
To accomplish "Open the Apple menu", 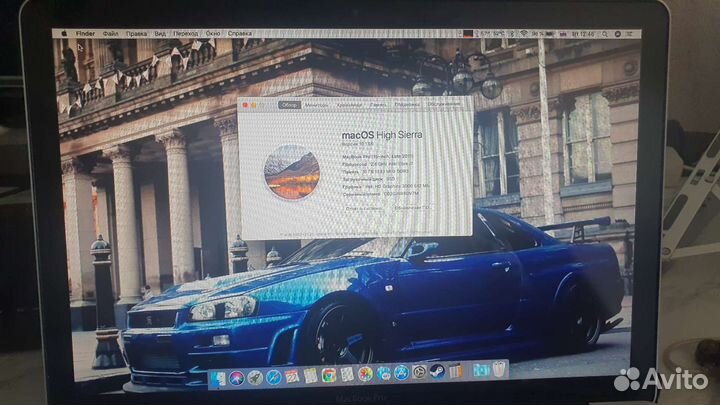I will (x=64, y=34).
